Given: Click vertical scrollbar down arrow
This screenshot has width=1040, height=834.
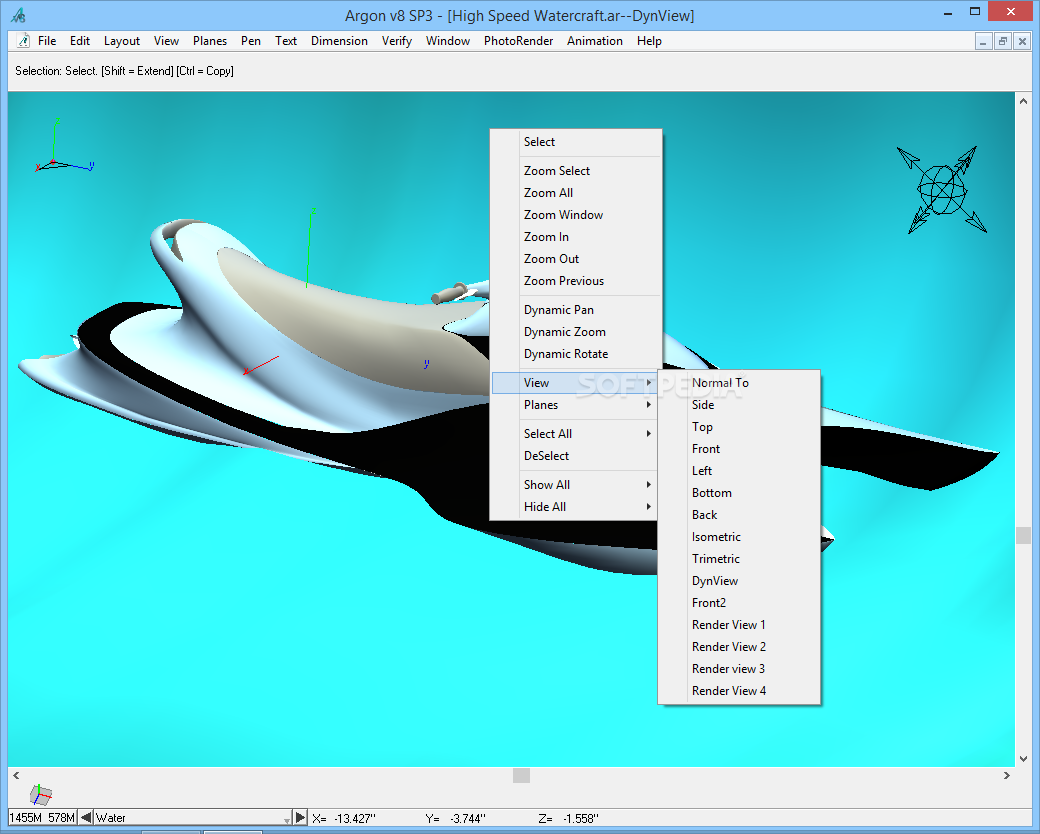Looking at the screenshot, I should [x=1023, y=758].
